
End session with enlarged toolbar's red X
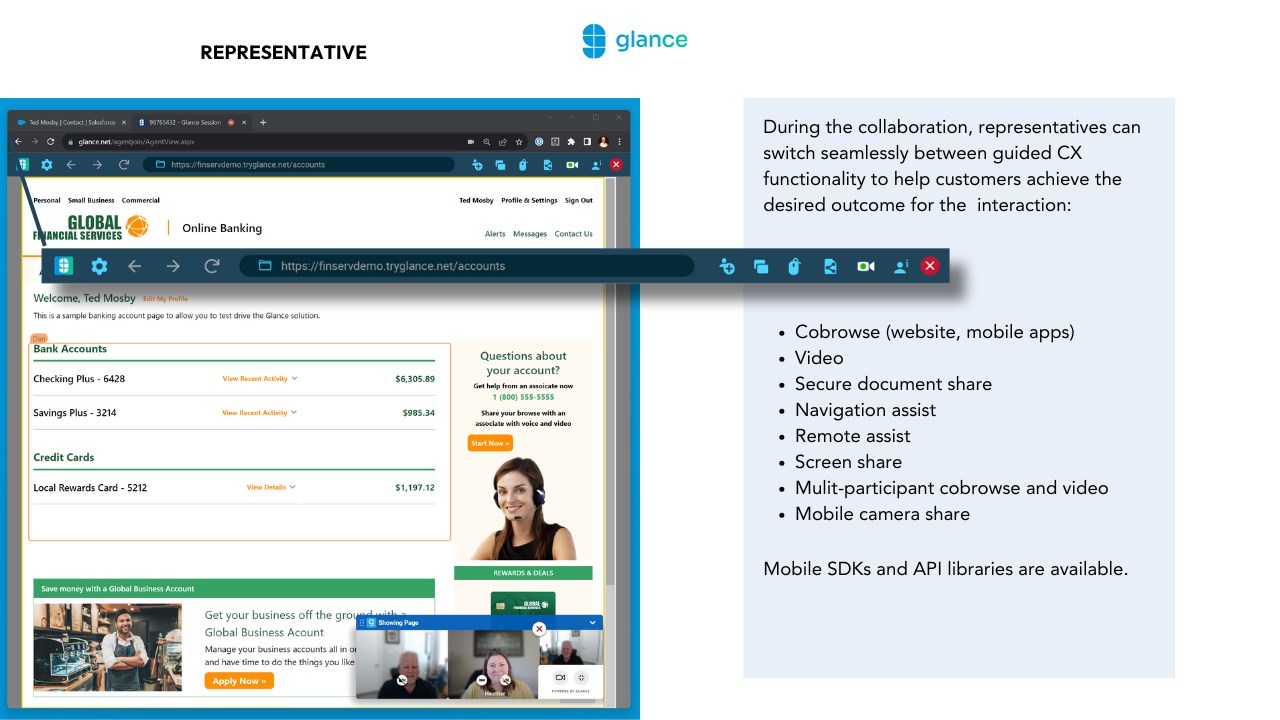930,265
